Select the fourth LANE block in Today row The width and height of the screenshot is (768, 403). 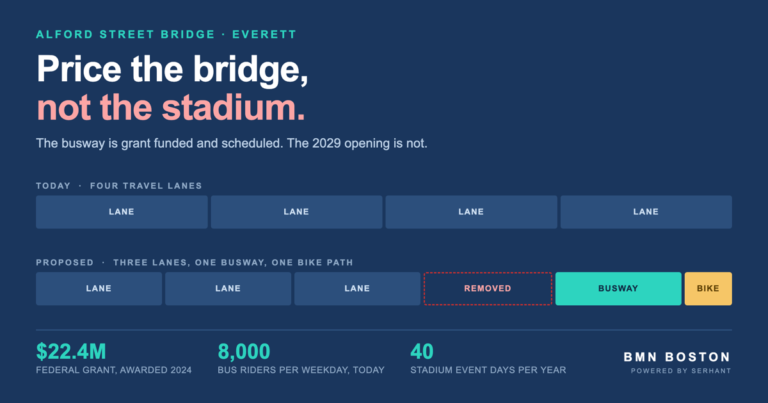646,212
